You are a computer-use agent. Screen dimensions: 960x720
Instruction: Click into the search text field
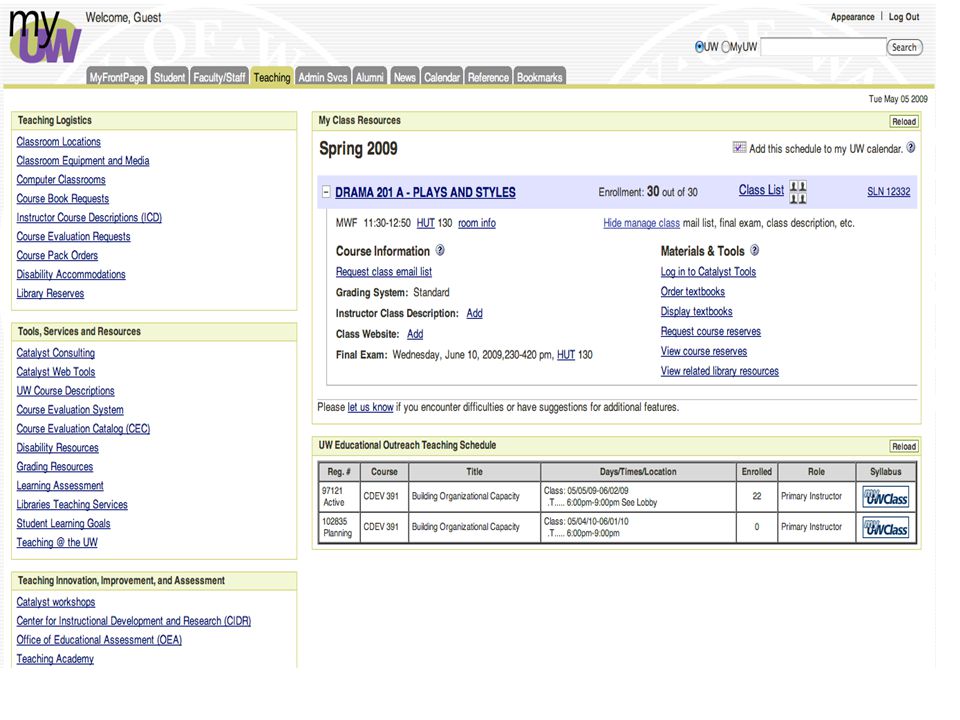823,47
